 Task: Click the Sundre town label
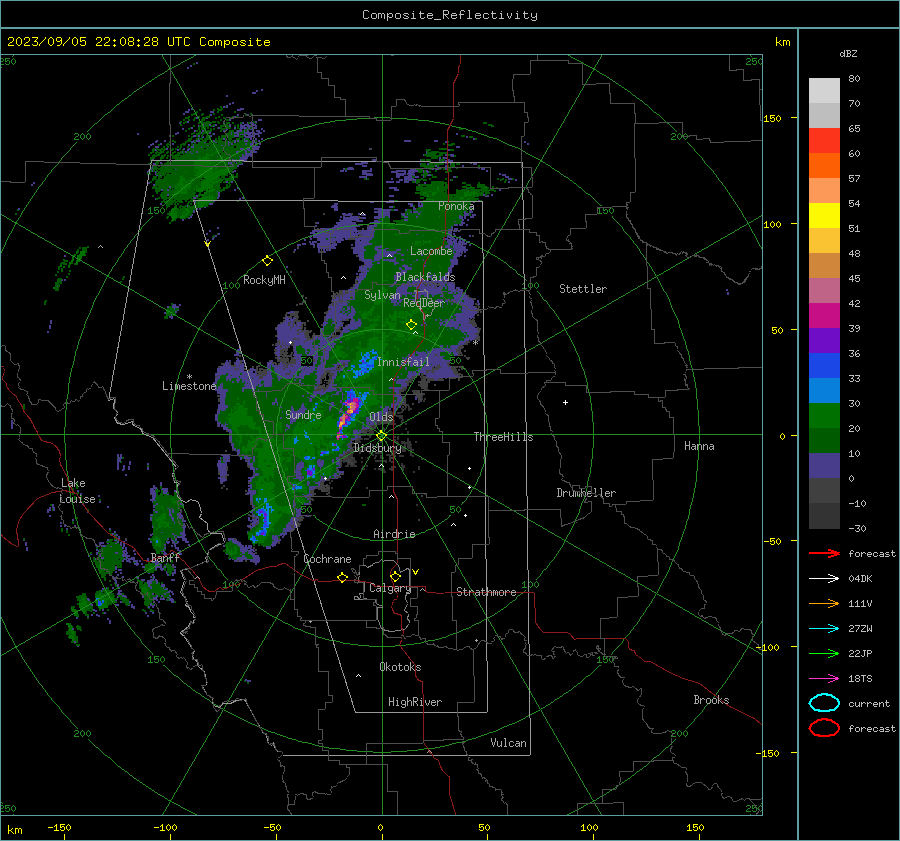point(303,414)
